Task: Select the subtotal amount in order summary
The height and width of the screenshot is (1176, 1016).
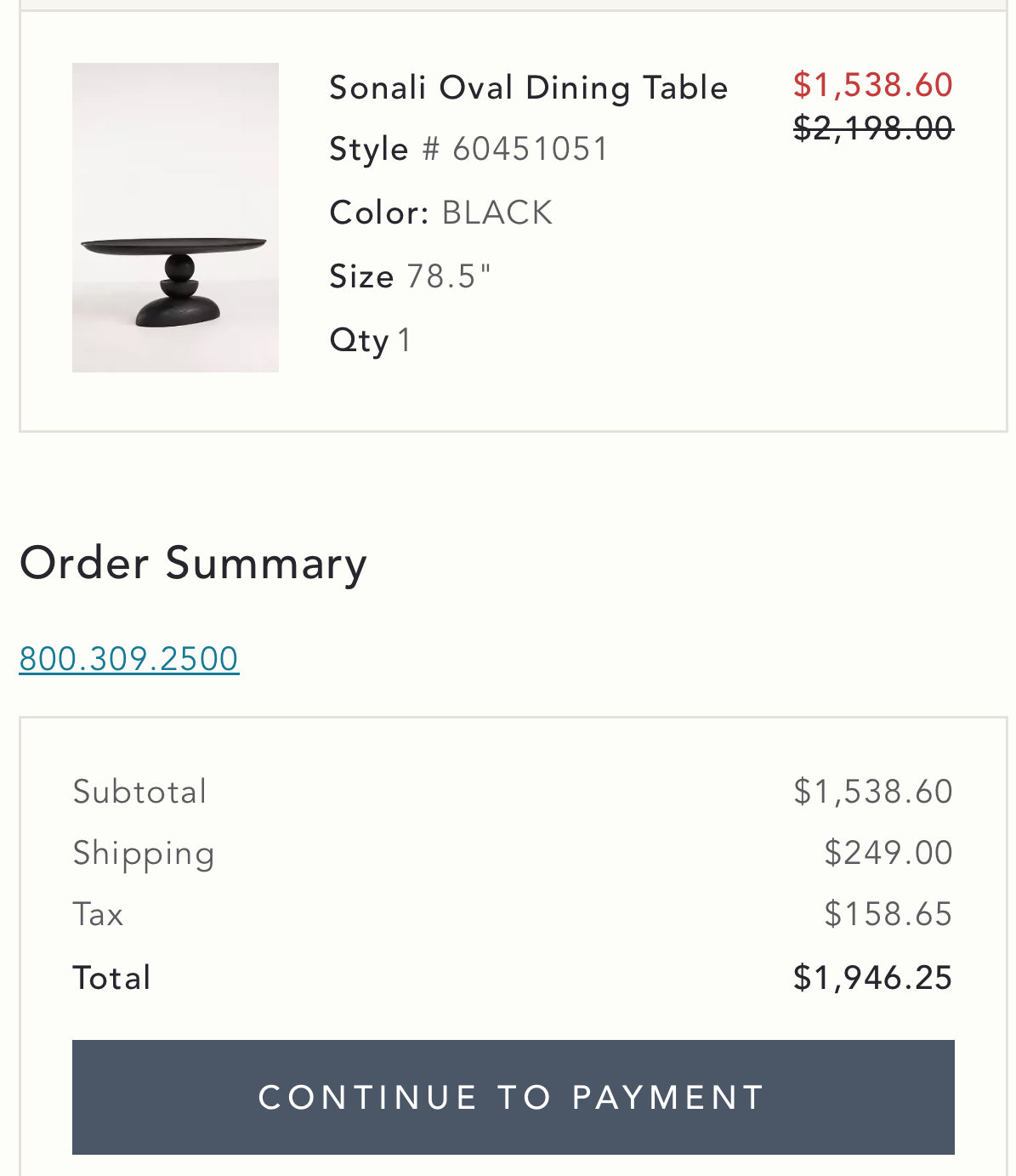Action: [872, 792]
